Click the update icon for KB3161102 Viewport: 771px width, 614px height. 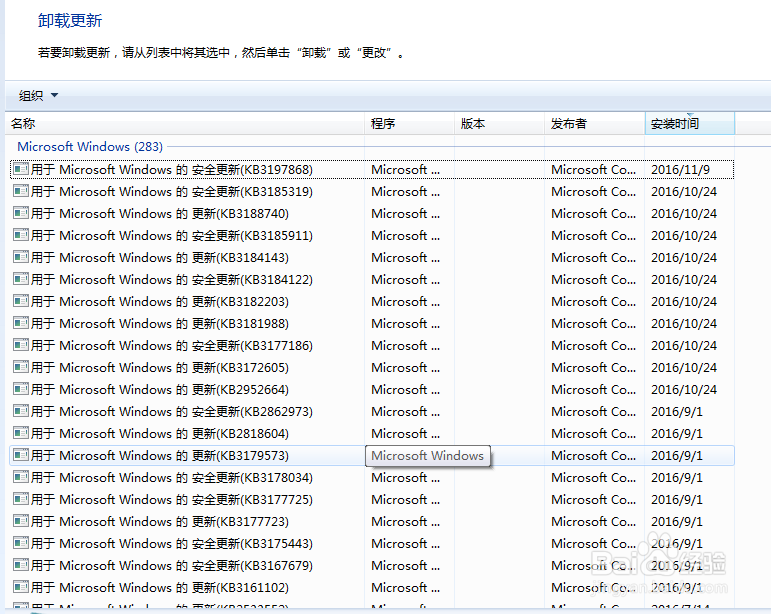[21, 587]
